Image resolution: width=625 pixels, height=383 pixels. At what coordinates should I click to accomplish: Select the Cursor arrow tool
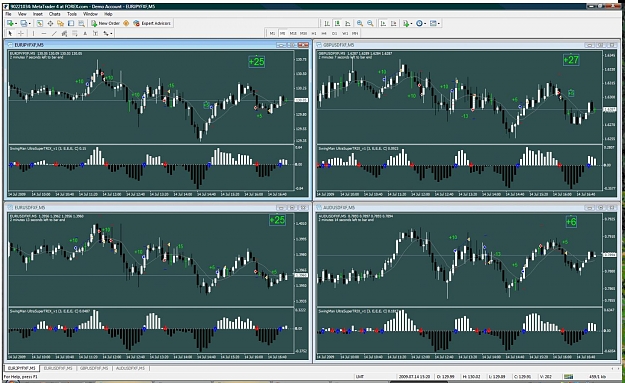[x=10, y=33]
